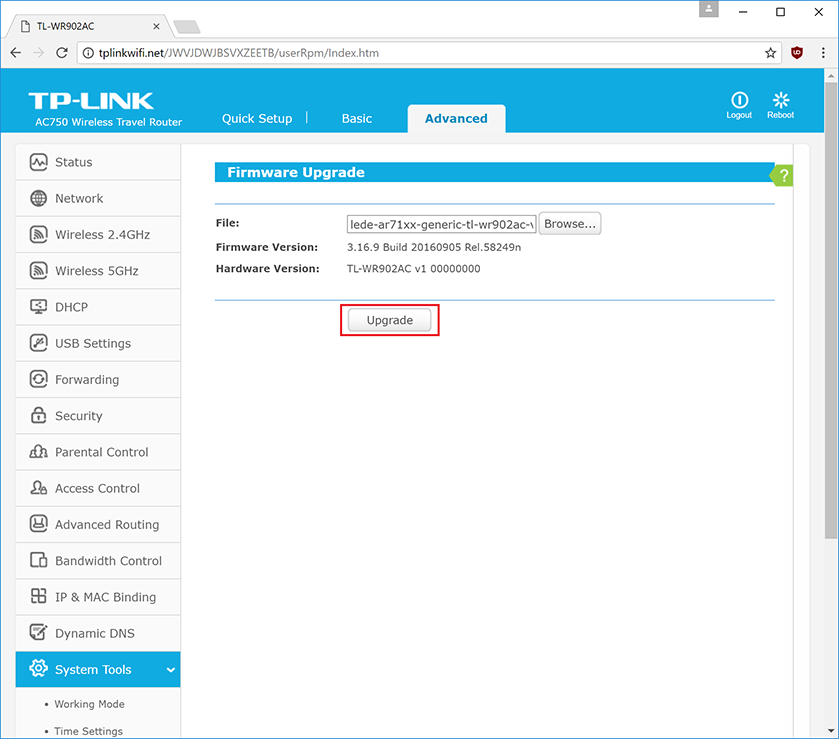Open the Advanced Routing menu label
Viewport: 839px width, 739px height.
(107, 524)
